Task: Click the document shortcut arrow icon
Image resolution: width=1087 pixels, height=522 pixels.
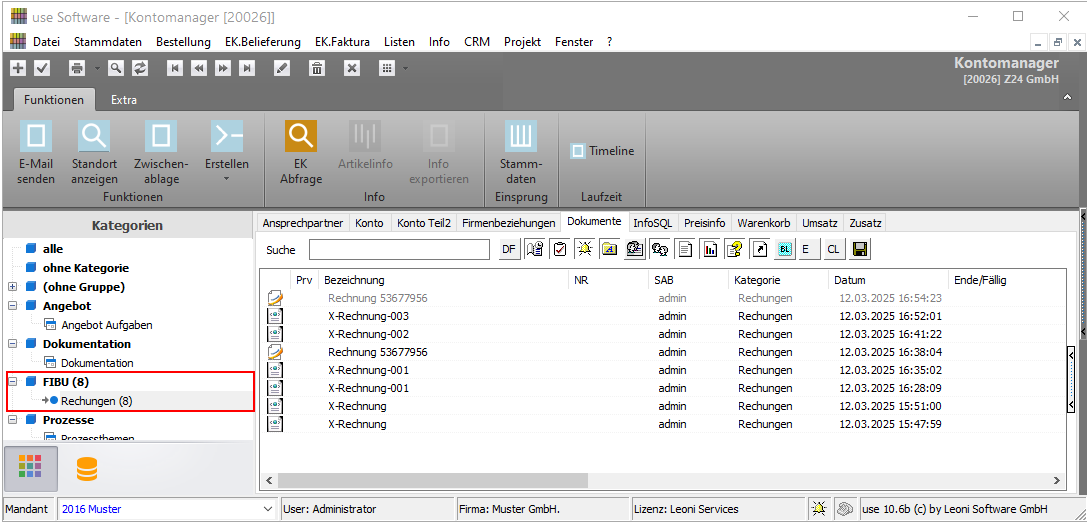Action: pos(760,250)
